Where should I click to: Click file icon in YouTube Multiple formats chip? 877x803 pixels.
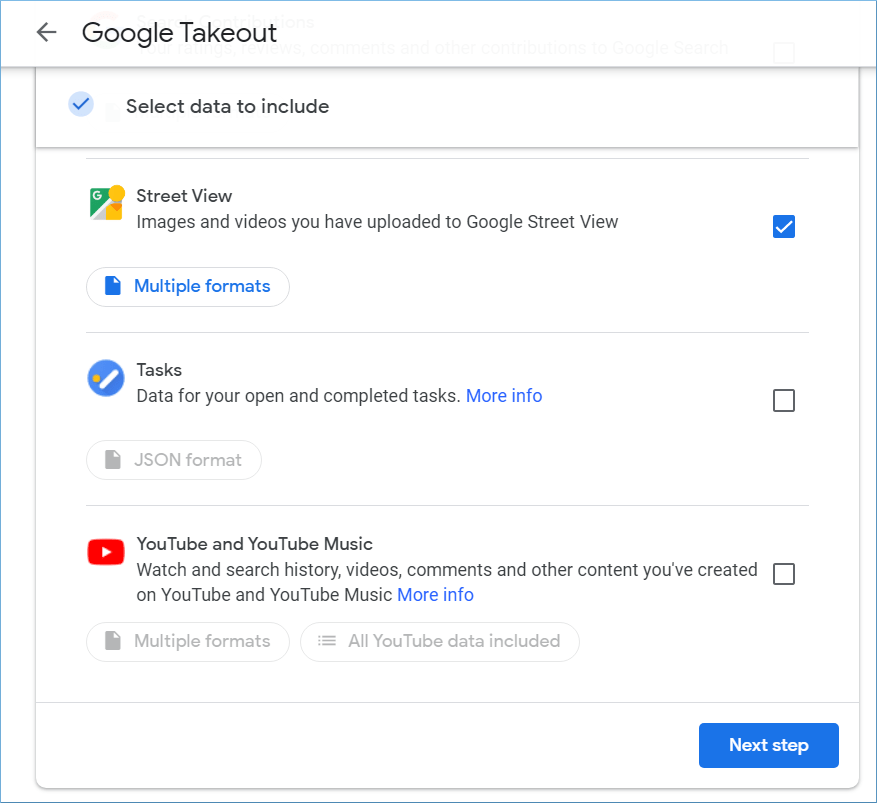113,640
